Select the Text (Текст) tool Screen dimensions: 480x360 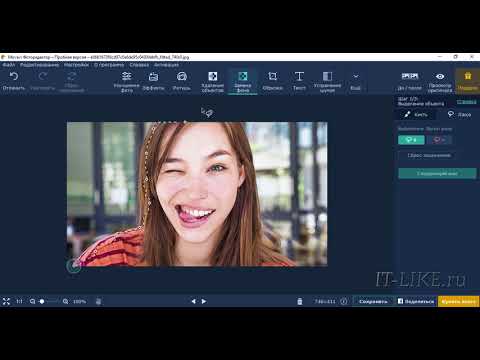[x=299, y=81]
